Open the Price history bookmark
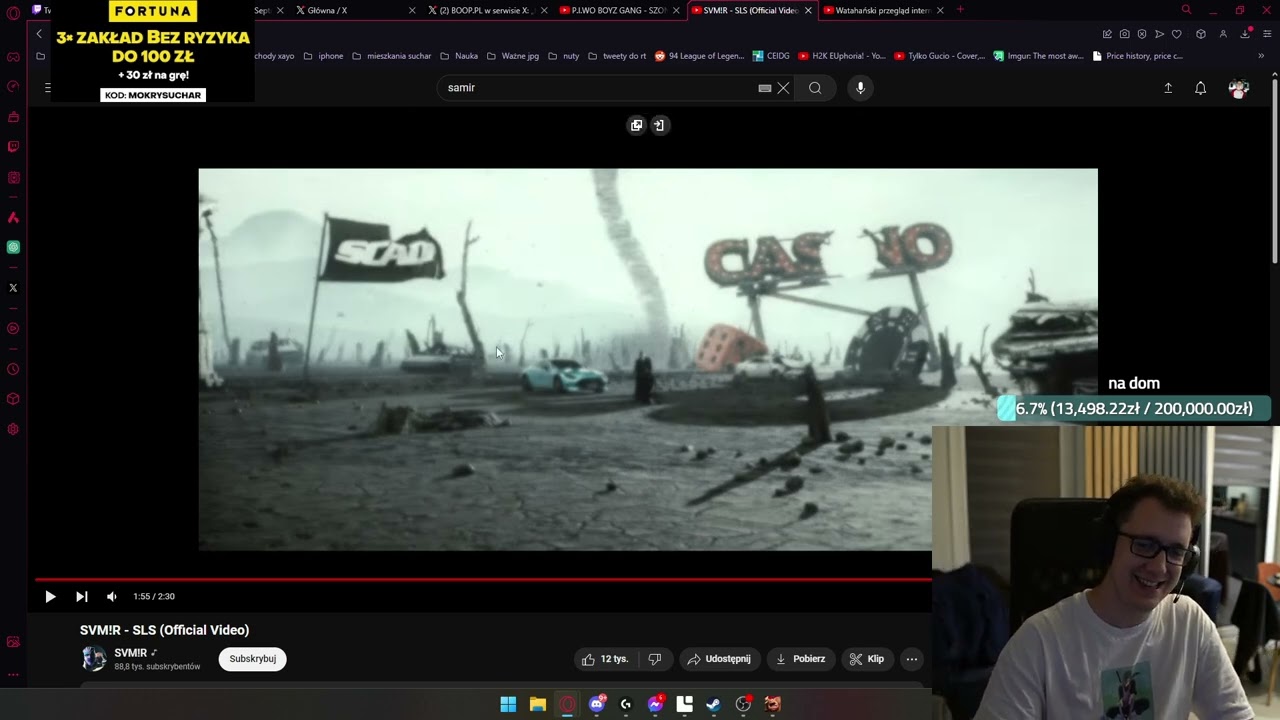The height and width of the screenshot is (720, 1280). (1137, 56)
